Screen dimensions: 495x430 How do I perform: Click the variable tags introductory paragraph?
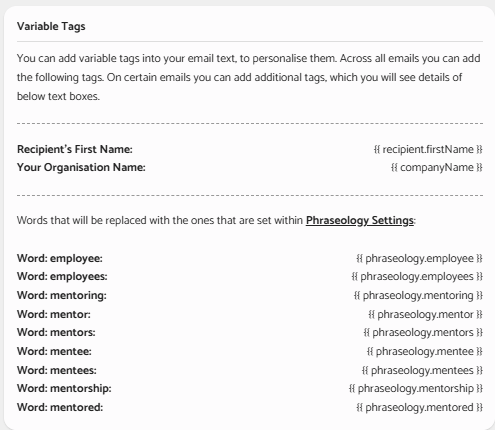coord(249,77)
